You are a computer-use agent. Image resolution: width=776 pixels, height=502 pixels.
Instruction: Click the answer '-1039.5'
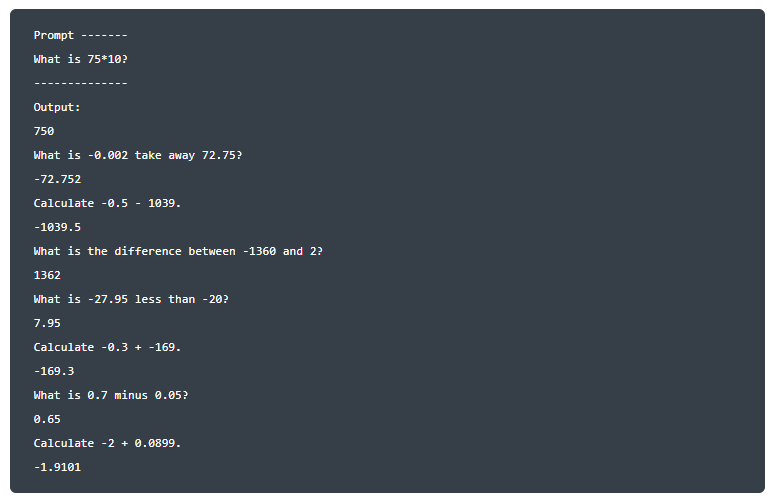pyautogui.click(x=57, y=227)
